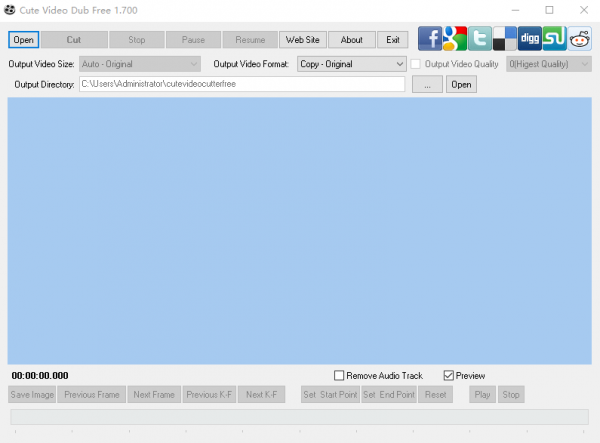Open the output directory folder button
The height and width of the screenshot is (443, 600).
click(461, 85)
